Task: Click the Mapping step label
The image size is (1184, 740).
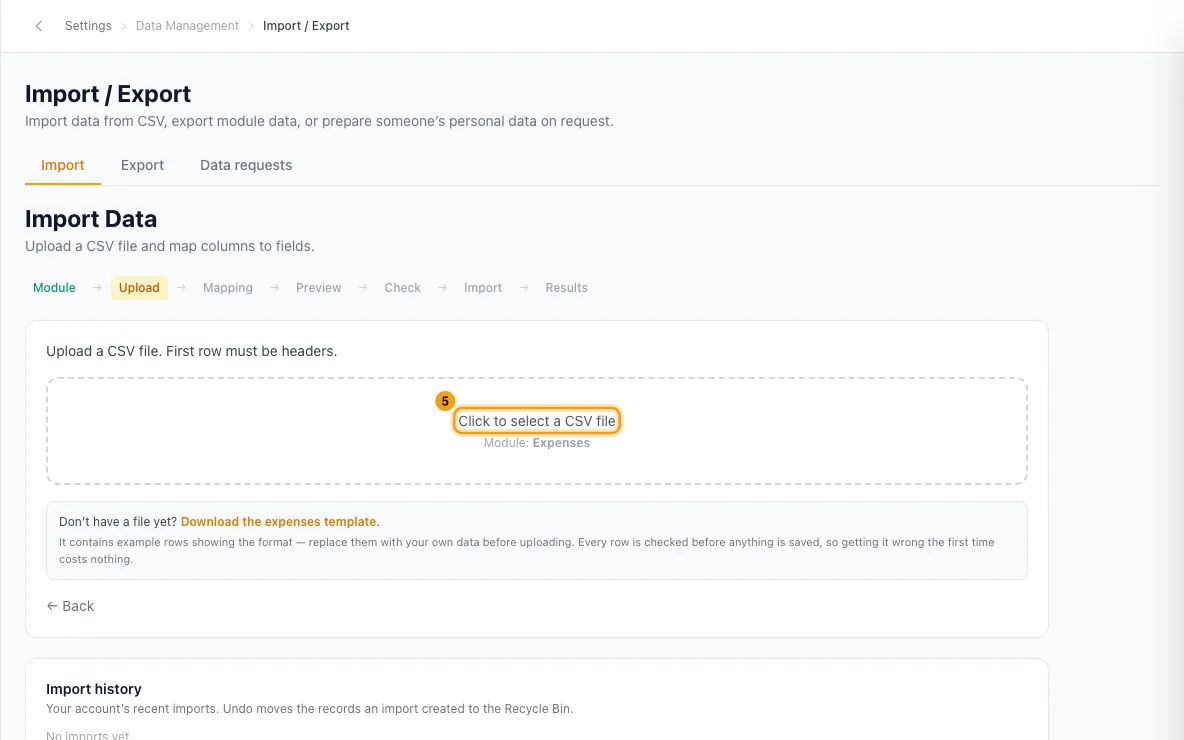Action: coord(227,288)
